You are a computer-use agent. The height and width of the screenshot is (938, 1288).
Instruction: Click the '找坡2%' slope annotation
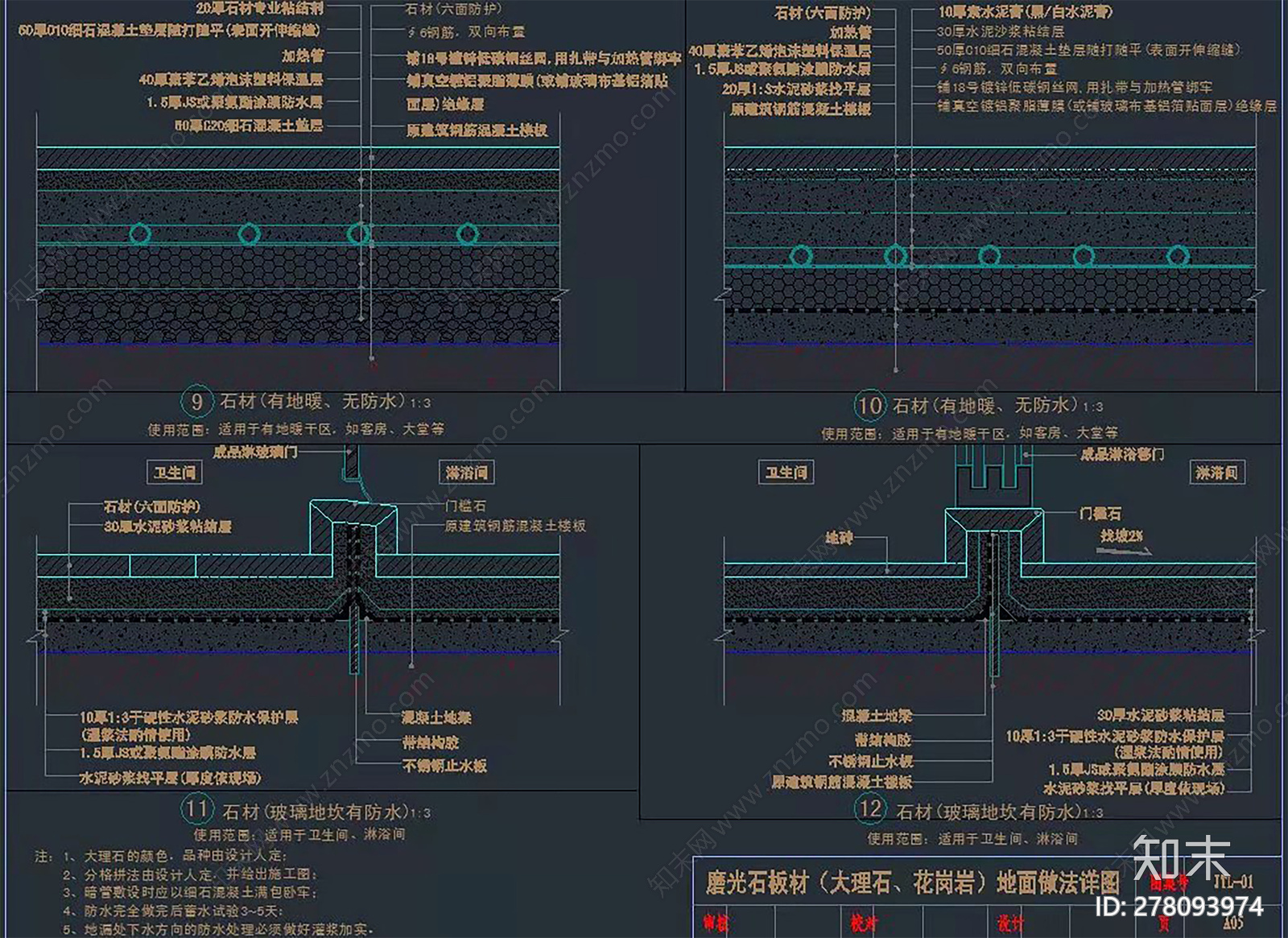(x=1122, y=536)
